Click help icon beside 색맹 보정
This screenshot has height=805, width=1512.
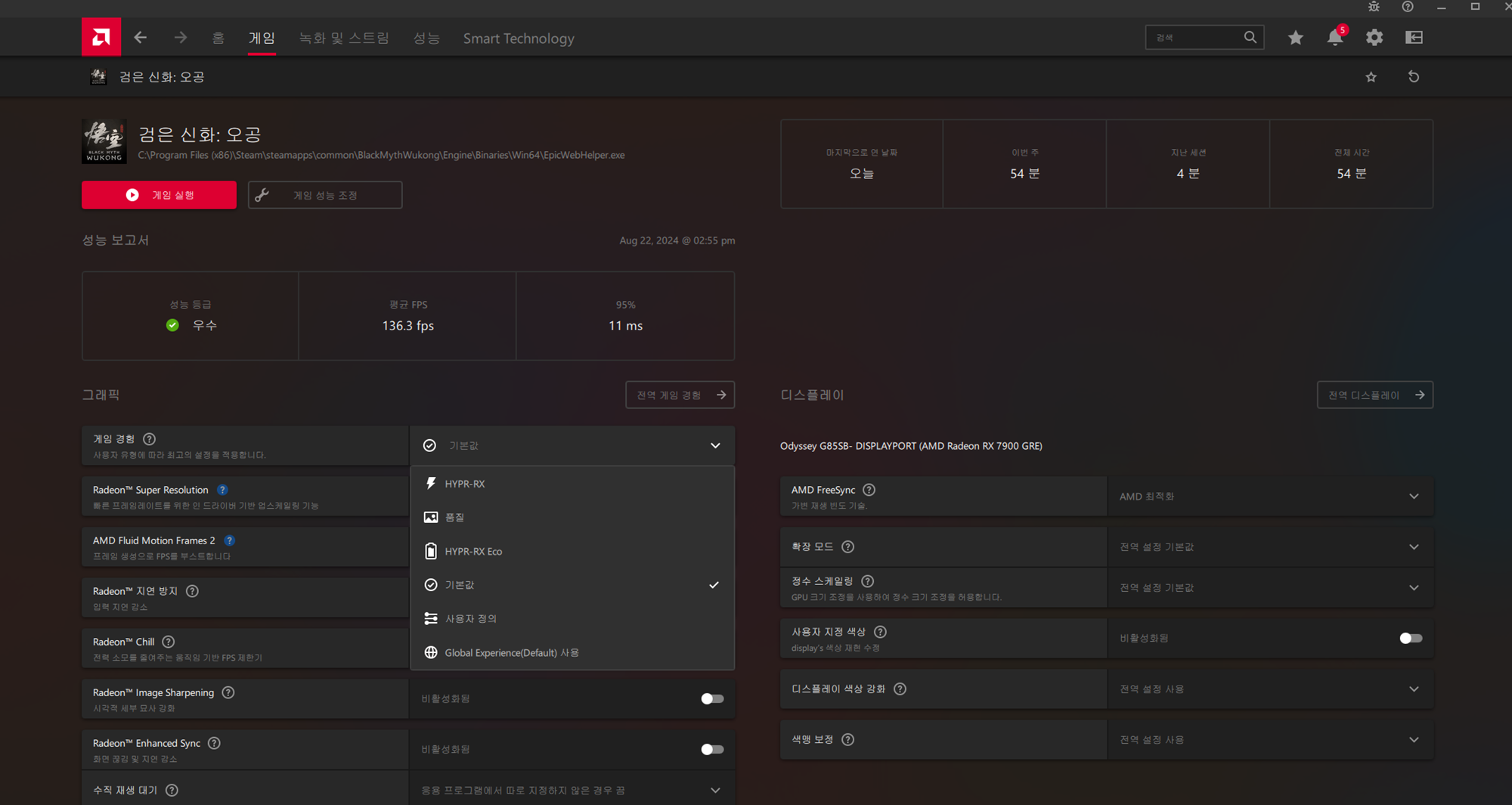[x=847, y=739]
